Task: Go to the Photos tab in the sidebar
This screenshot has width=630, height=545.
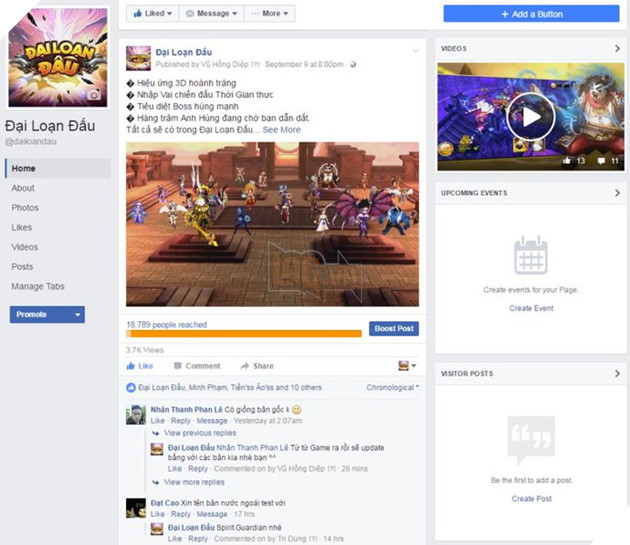Action: [25, 208]
